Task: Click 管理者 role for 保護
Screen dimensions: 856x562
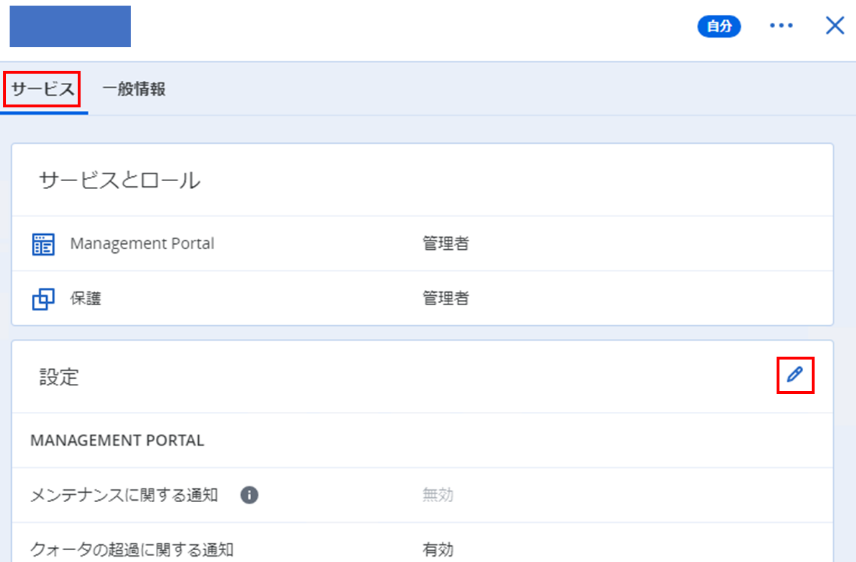Action: click(445, 298)
